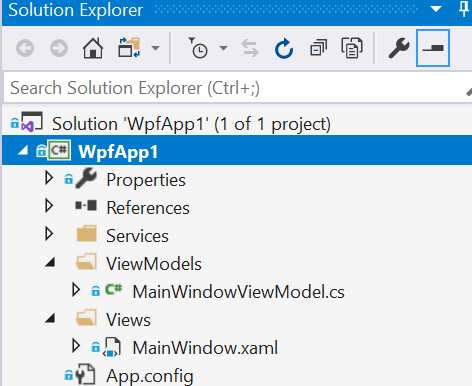Viewport: 472px width, 386px height.
Task: Open the Switch Views dropdown arrow
Action: (x=155, y=48)
